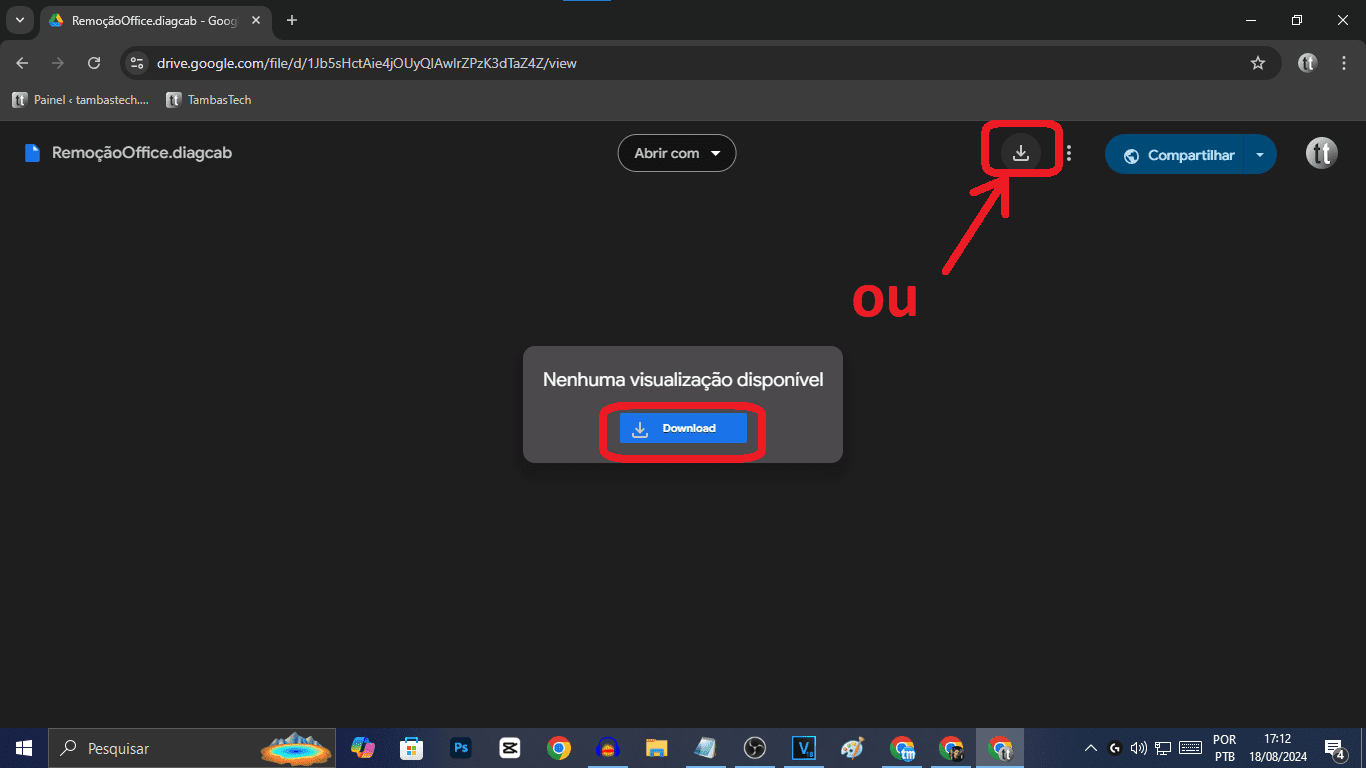
Task: Click the download icon in Drive's toolbar
Action: point(1020,152)
